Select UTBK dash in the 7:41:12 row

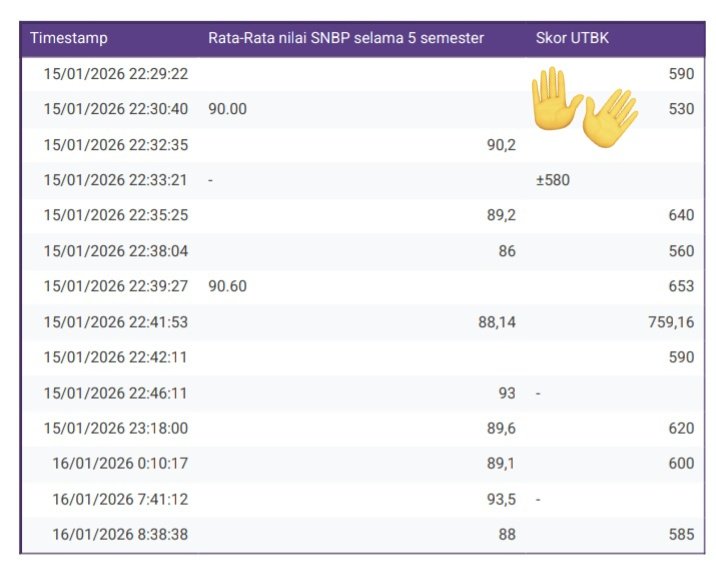tap(538, 500)
